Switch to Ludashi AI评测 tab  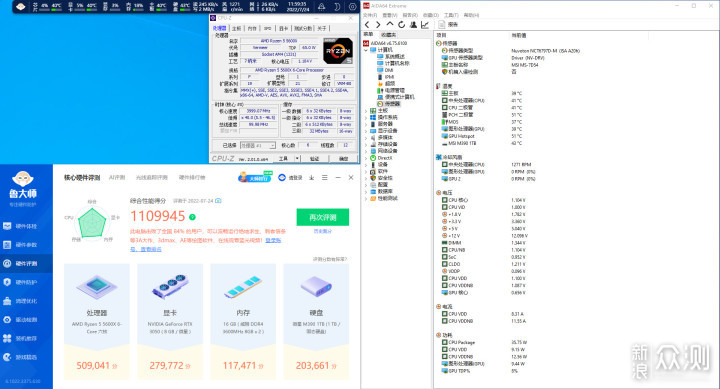click(117, 177)
